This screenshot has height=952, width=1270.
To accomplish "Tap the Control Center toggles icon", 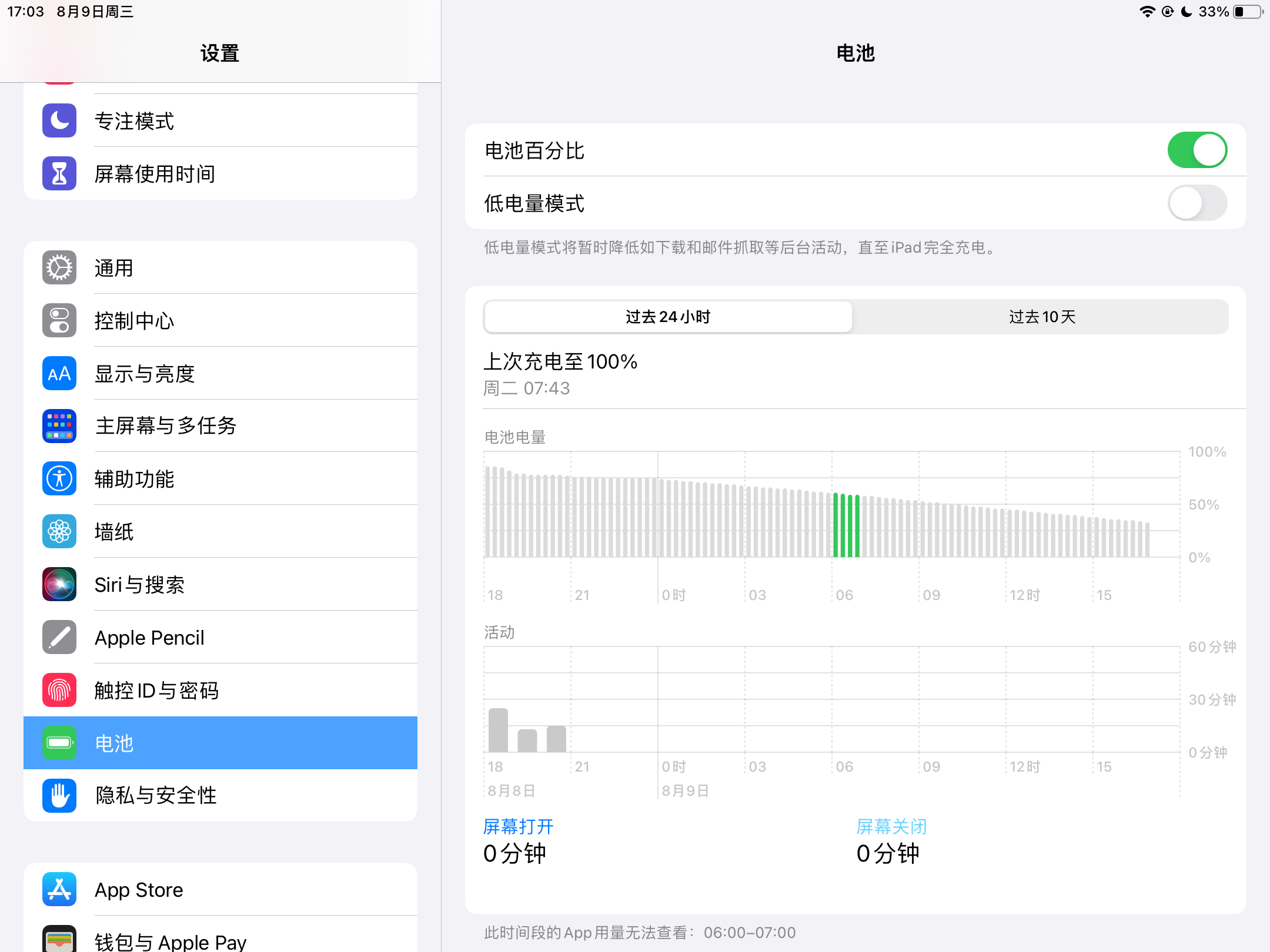I will 59,320.
